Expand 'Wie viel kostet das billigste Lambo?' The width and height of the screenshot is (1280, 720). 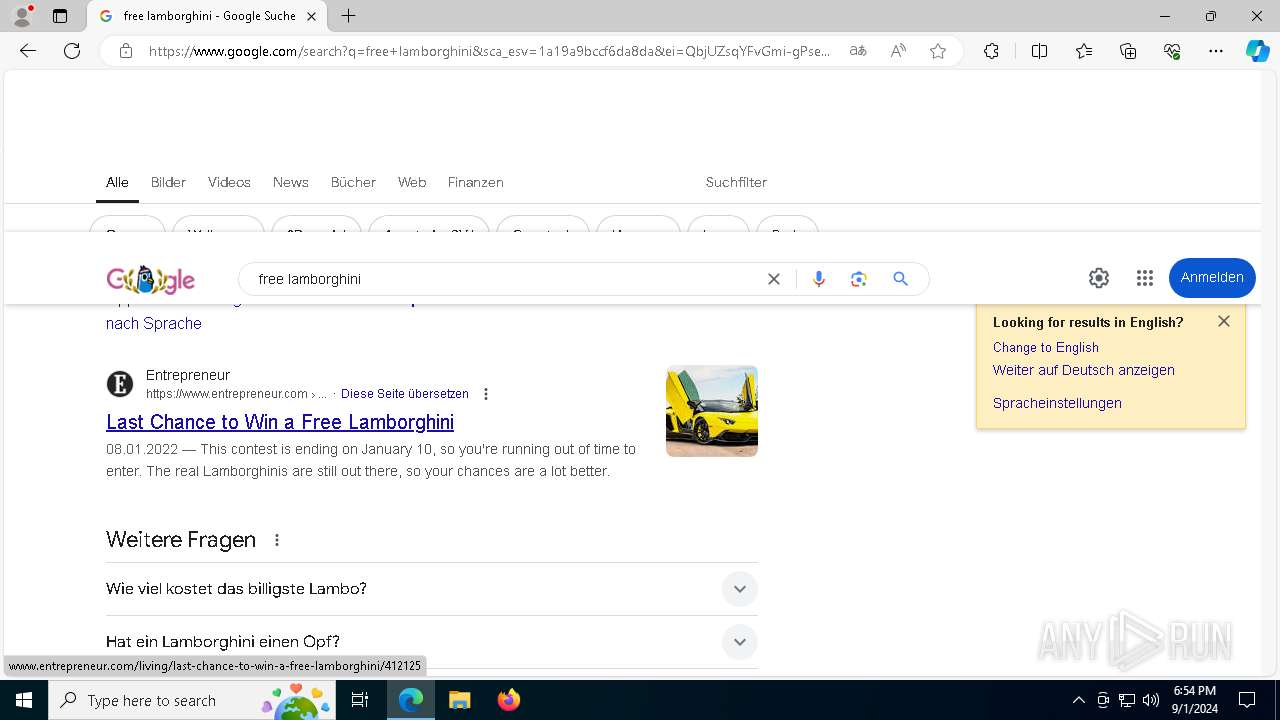pos(432,589)
